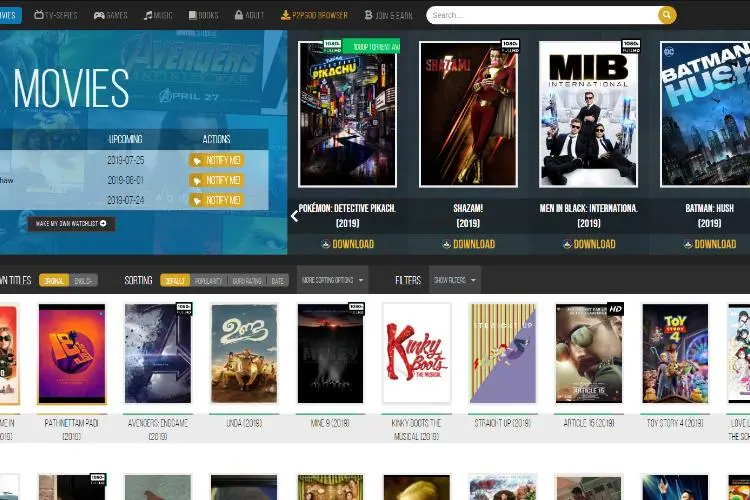
Task: Expand the Show Filters dropdown
Action: pyautogui.click(x=455, y=280)
